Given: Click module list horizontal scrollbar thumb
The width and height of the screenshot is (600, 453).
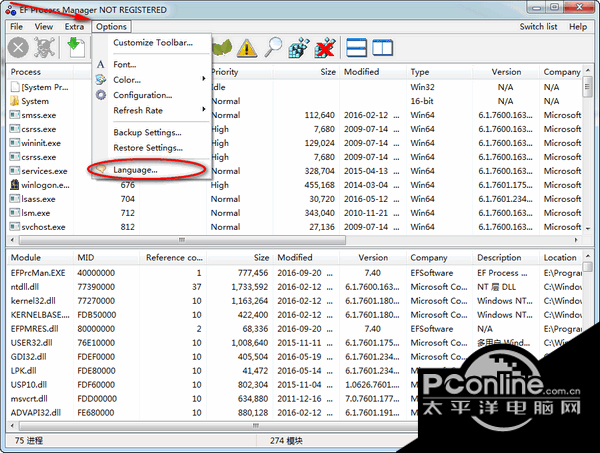Looking at the screenshot, I should click(218, 425).
